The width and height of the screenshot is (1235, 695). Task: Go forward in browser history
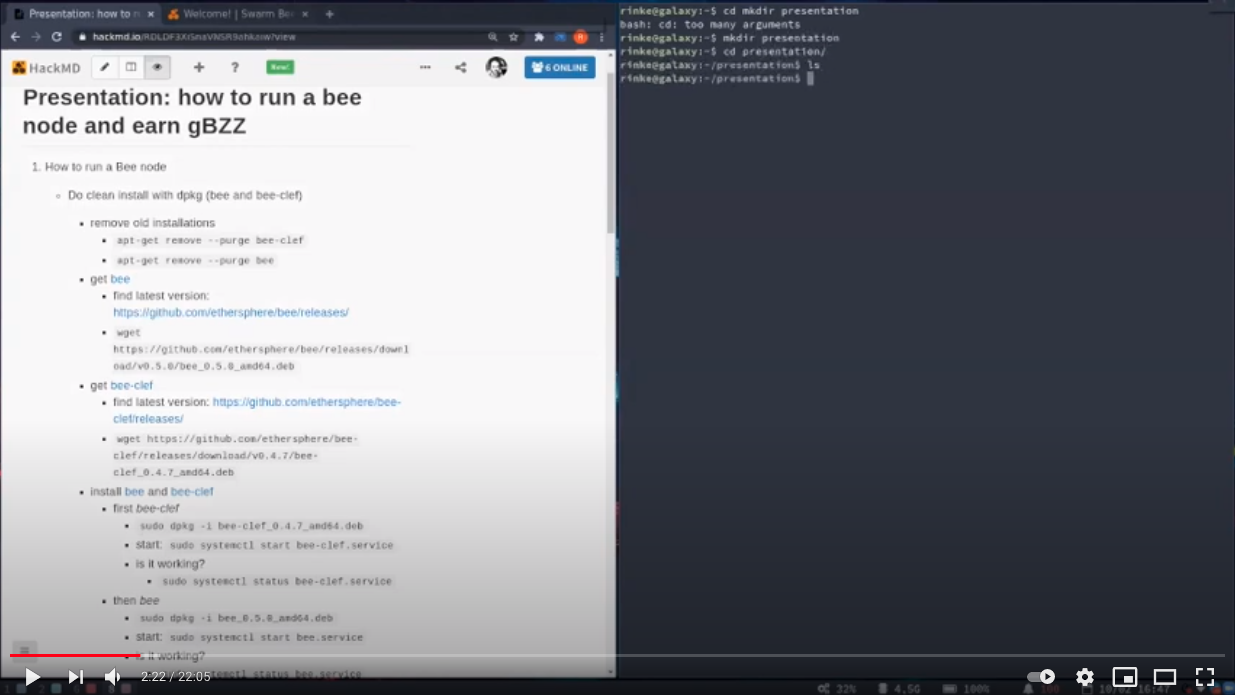coord(36,37)
